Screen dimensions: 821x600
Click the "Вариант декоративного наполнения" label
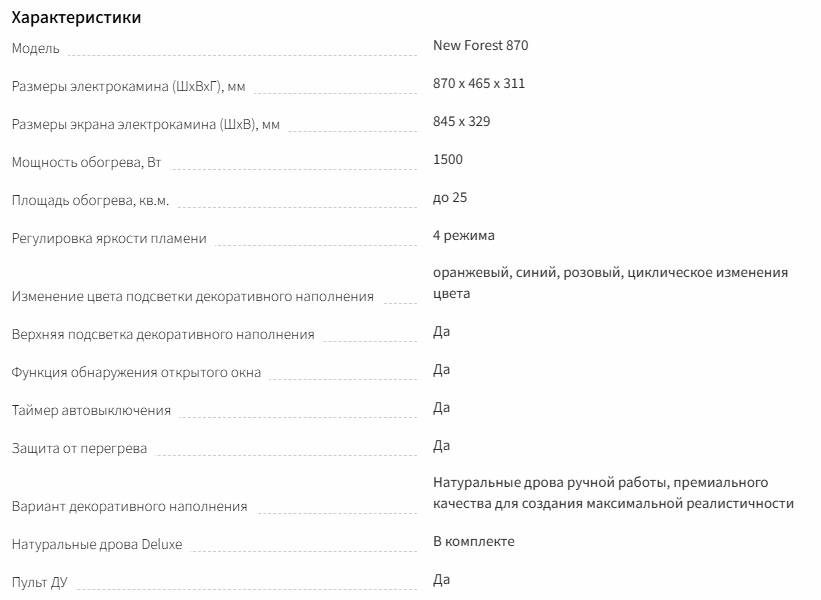[x=130, y=506]
